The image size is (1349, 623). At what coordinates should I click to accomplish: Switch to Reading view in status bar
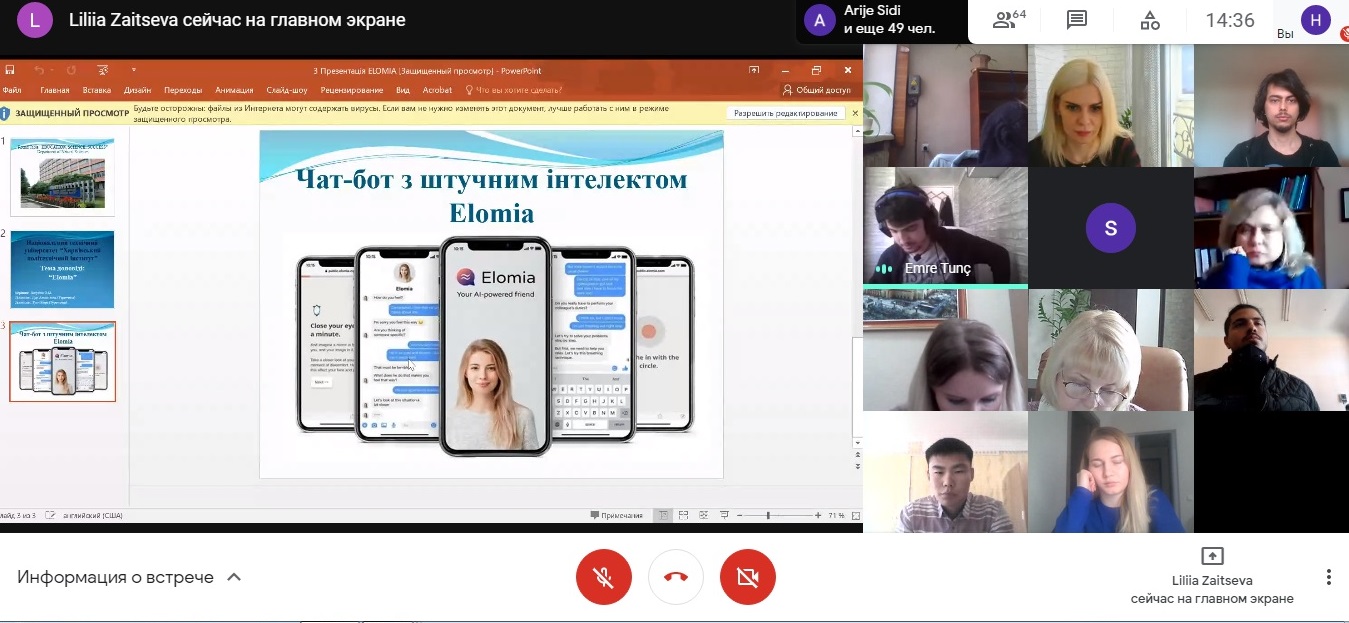704,515
